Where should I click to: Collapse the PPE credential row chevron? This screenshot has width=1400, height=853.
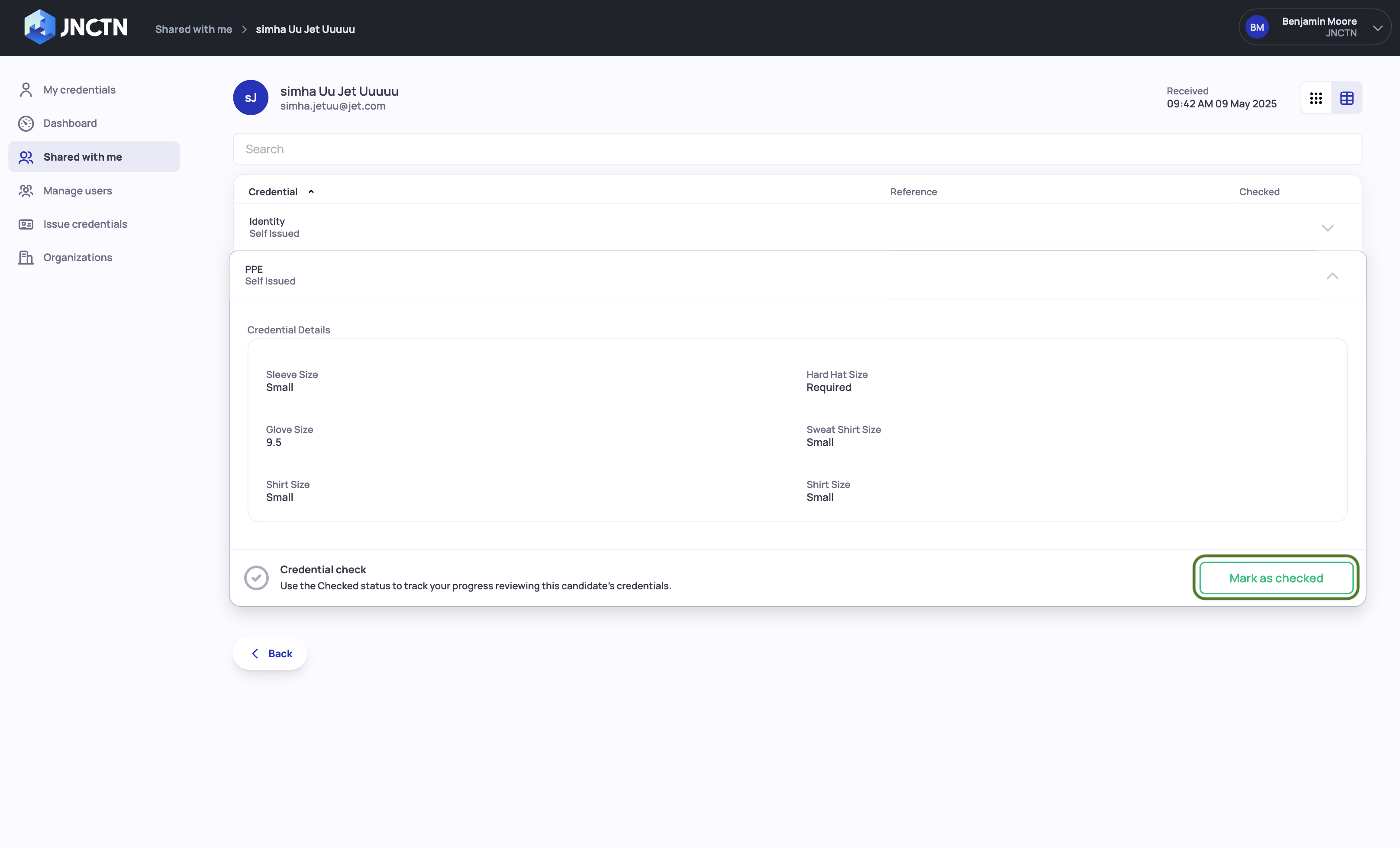pyautogui.click(x=1332, y=276)
